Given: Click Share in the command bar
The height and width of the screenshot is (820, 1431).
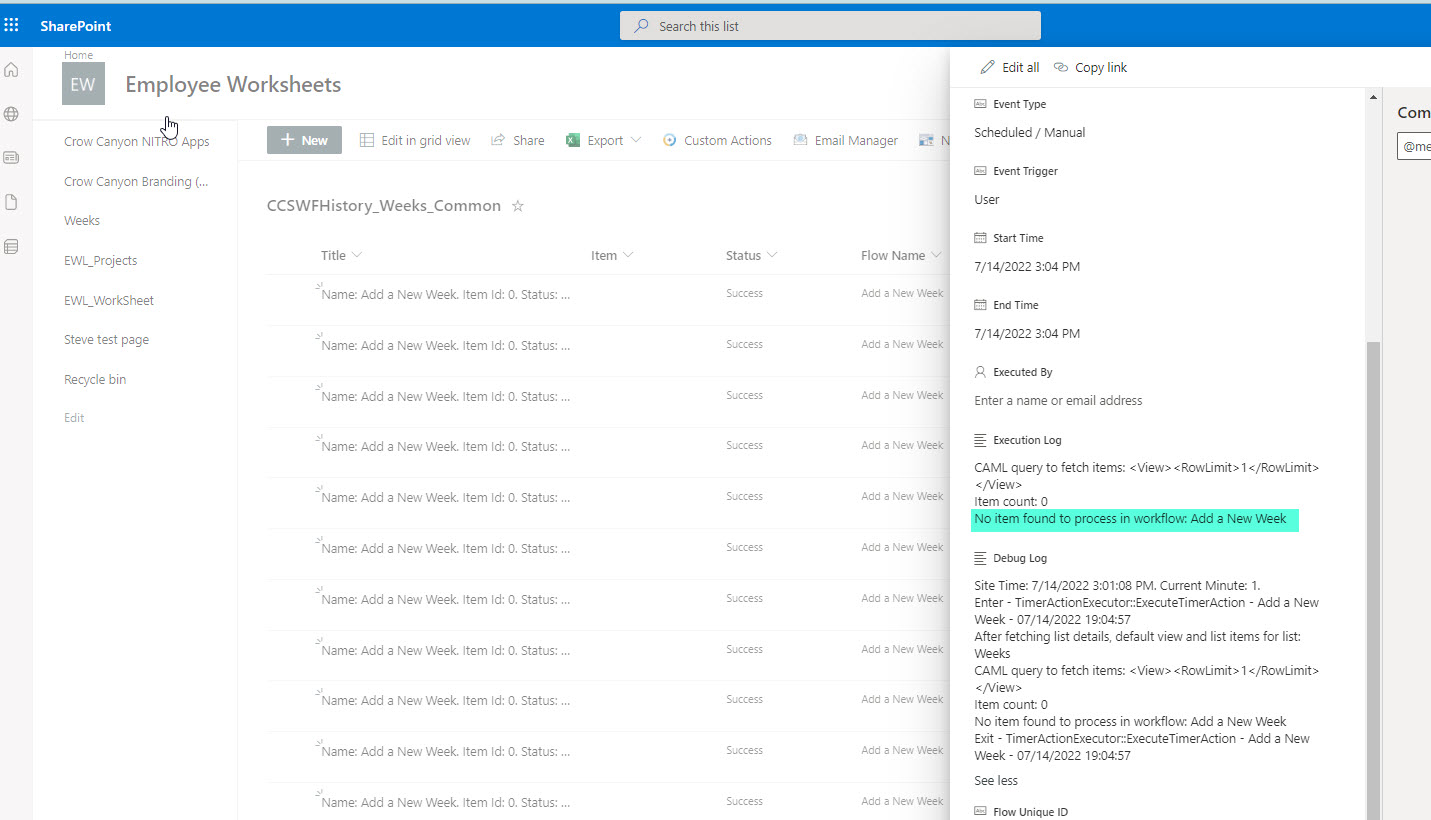Looking at the screenshot, I should click(517, 141).
